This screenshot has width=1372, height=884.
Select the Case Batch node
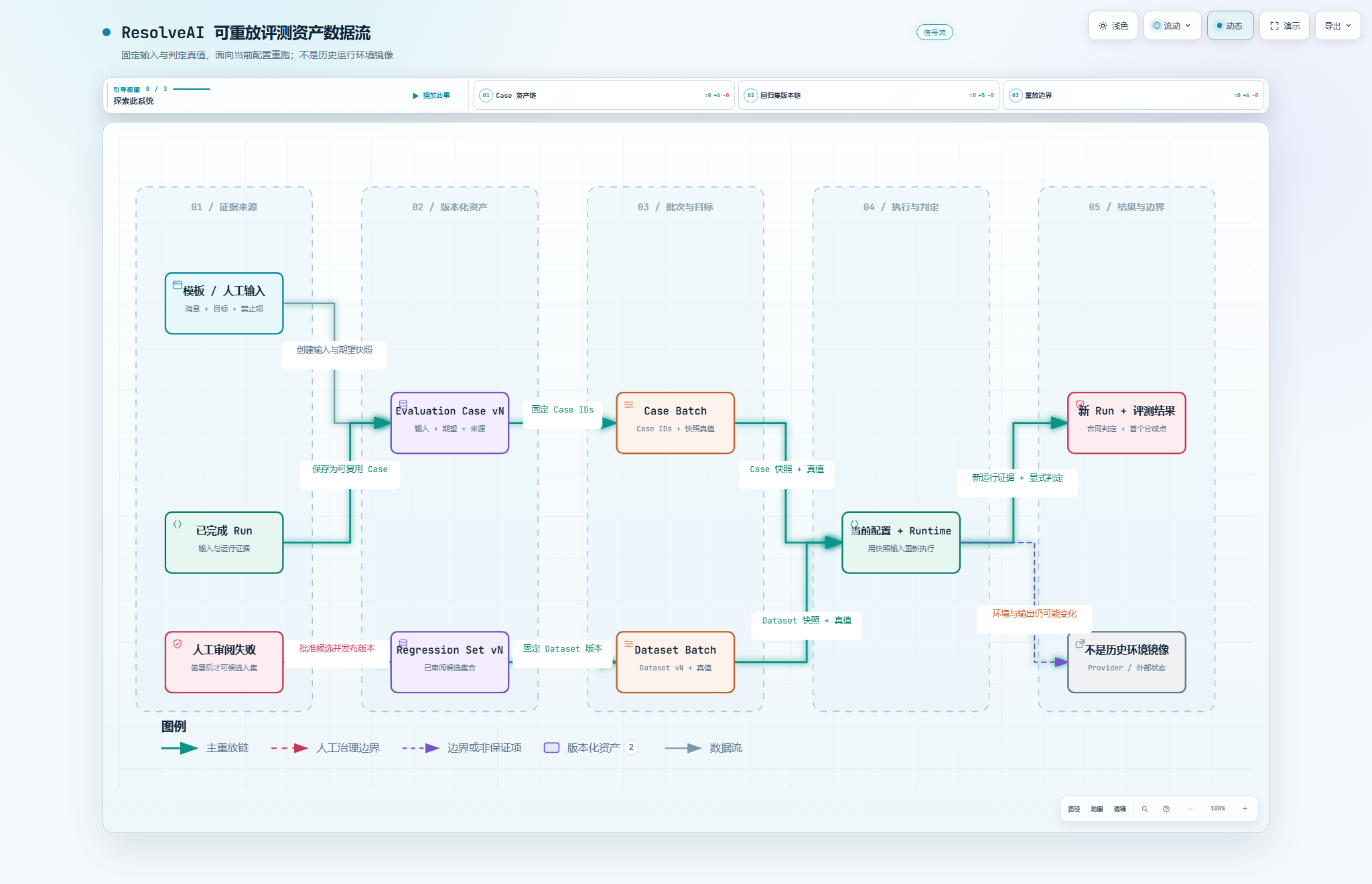(675, 423)
